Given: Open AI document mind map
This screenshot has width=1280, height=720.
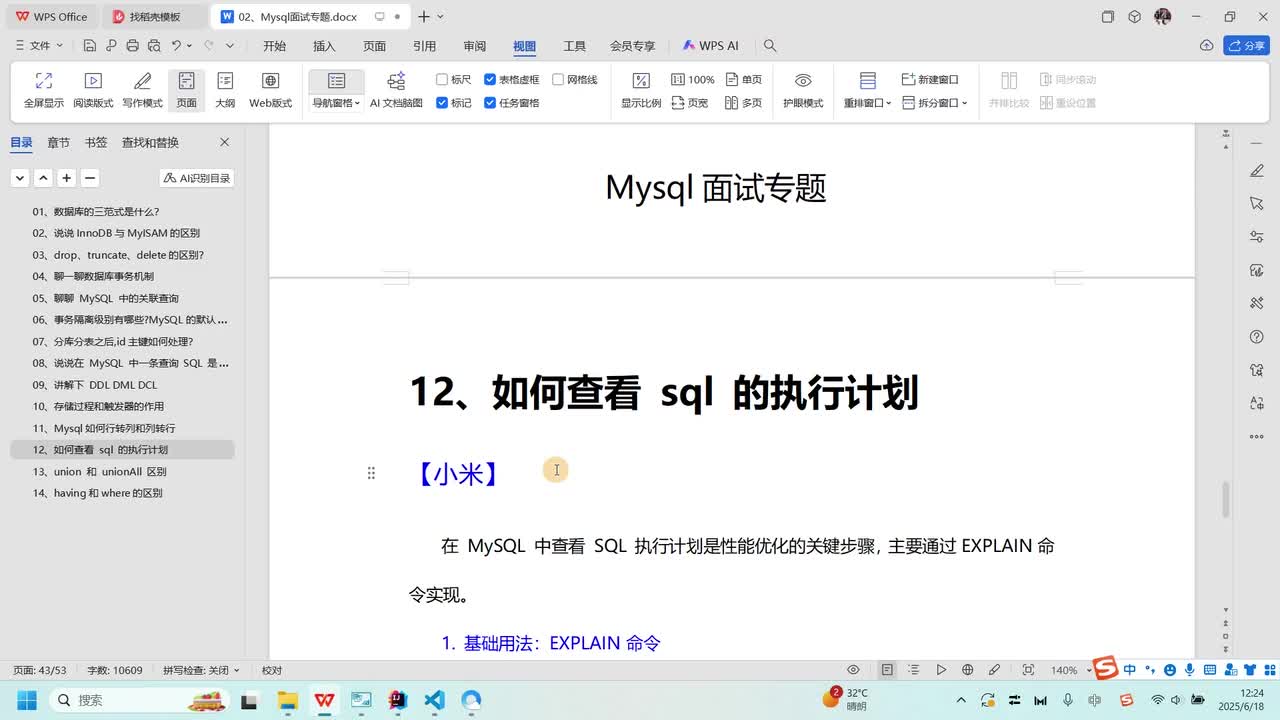Looking at the screenshot, I should (396, 90).
